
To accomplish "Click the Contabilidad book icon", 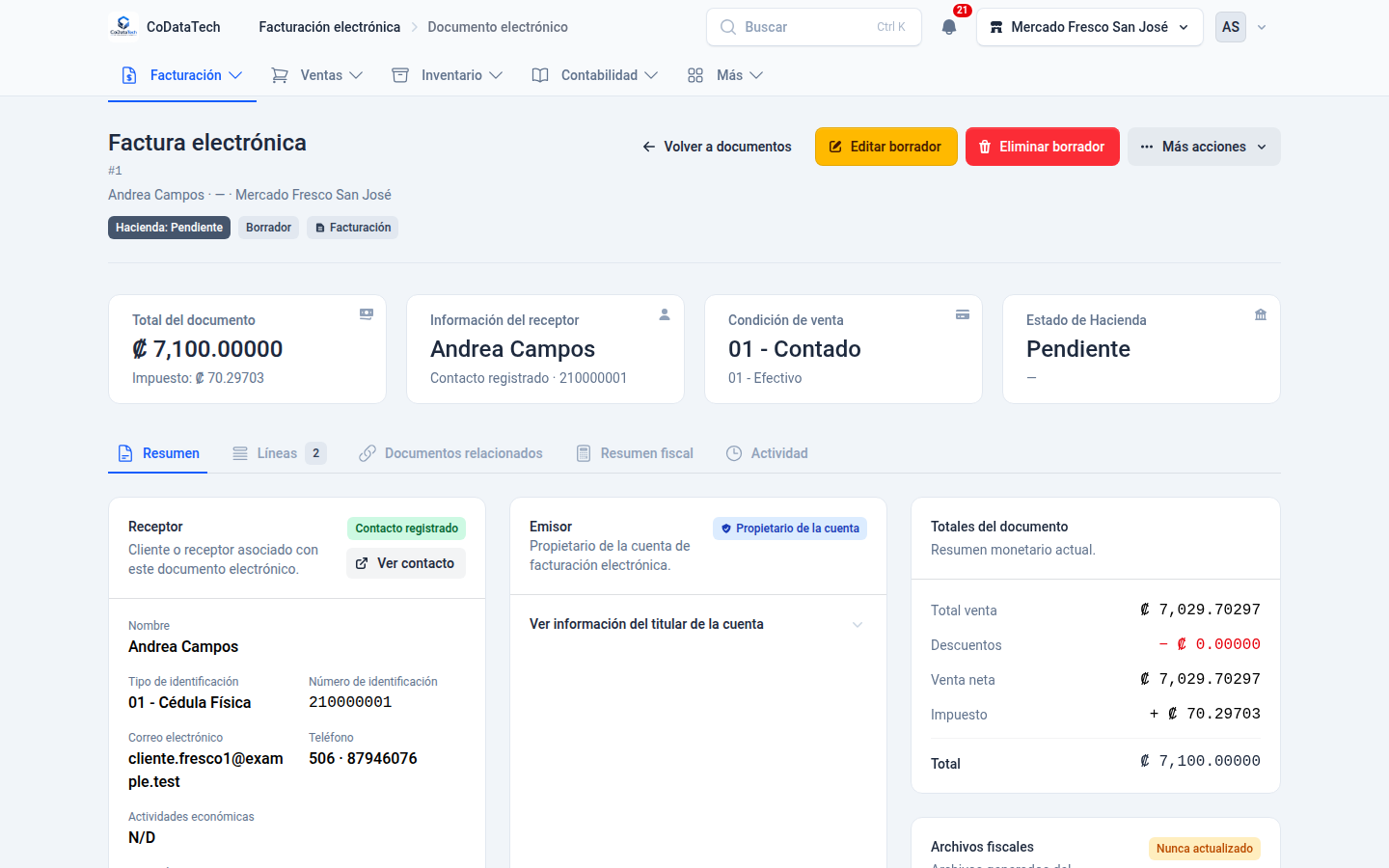I will pyautogui.click(x=540, y=75).
